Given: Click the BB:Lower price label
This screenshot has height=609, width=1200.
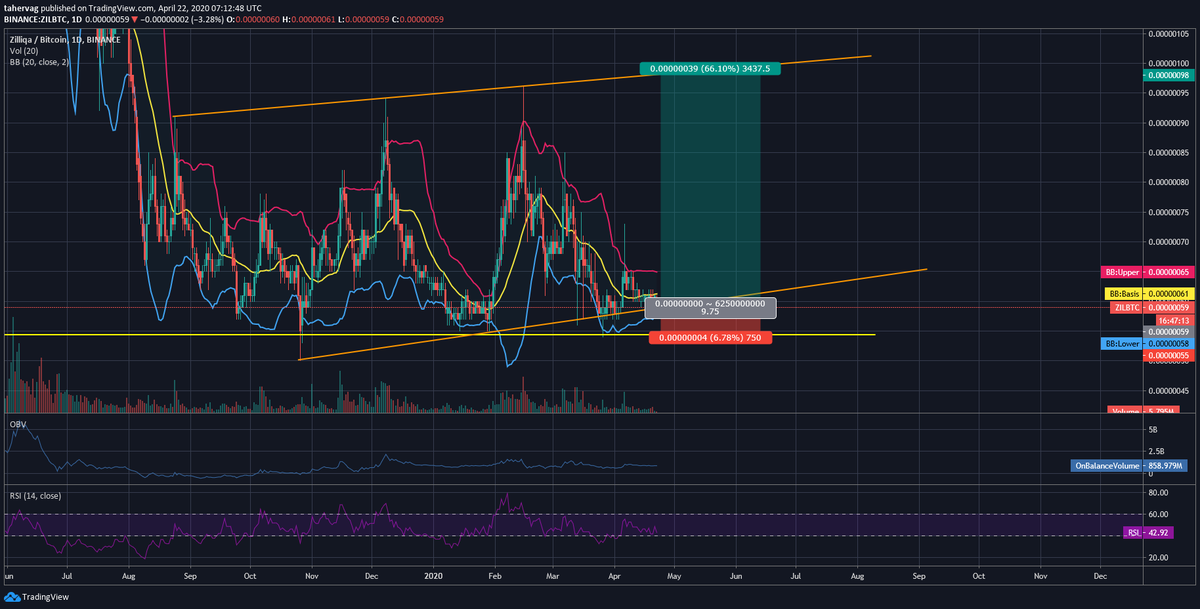Looking at the screenshot, I should tap(1148, 343).
